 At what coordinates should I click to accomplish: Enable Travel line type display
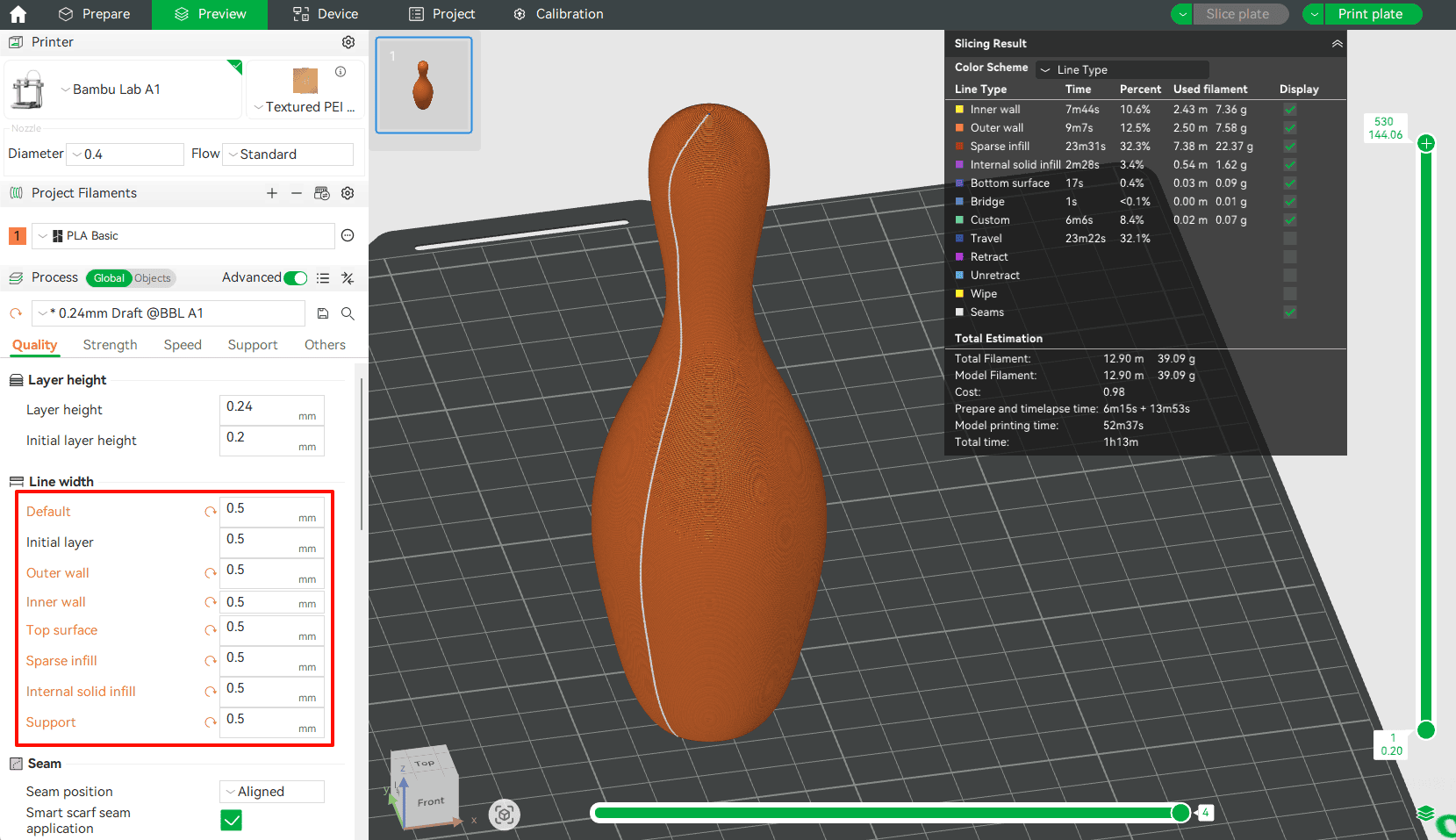point(1289,239)
